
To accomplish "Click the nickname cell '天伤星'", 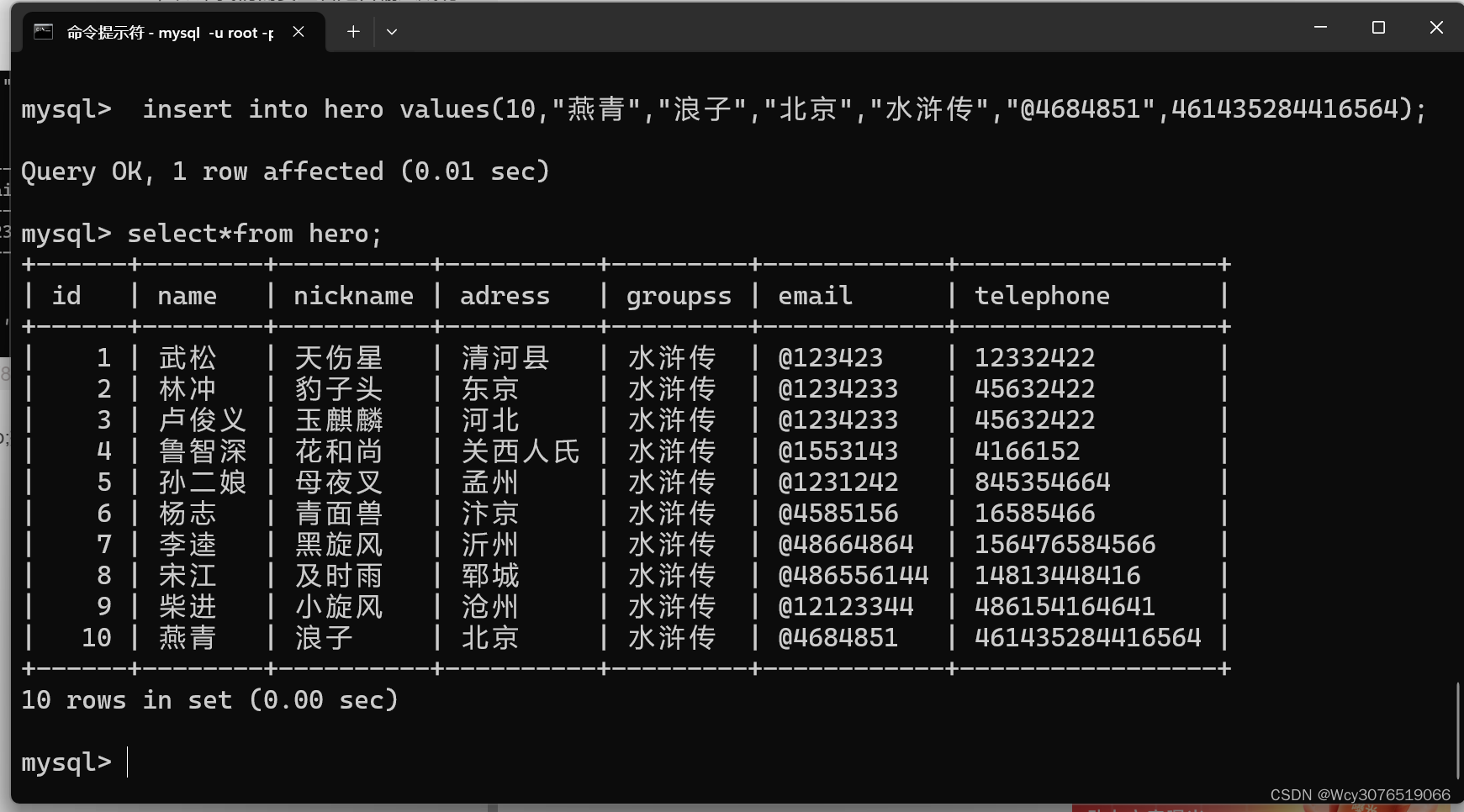I will coord(339,358).
